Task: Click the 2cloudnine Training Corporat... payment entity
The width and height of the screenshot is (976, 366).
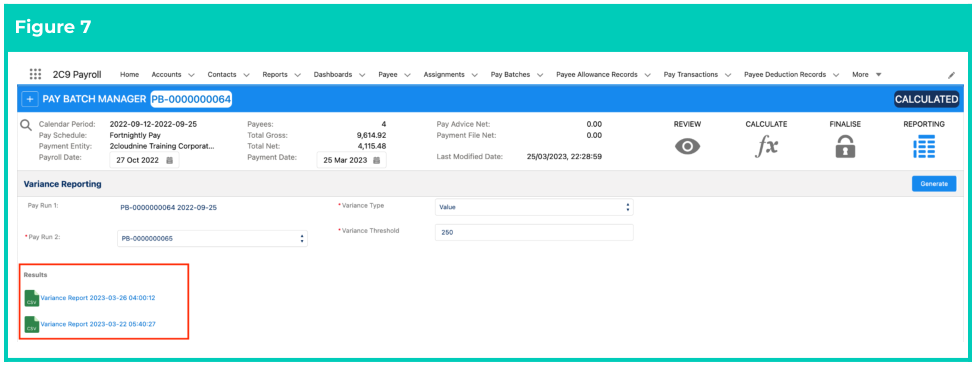Action: 162,146
